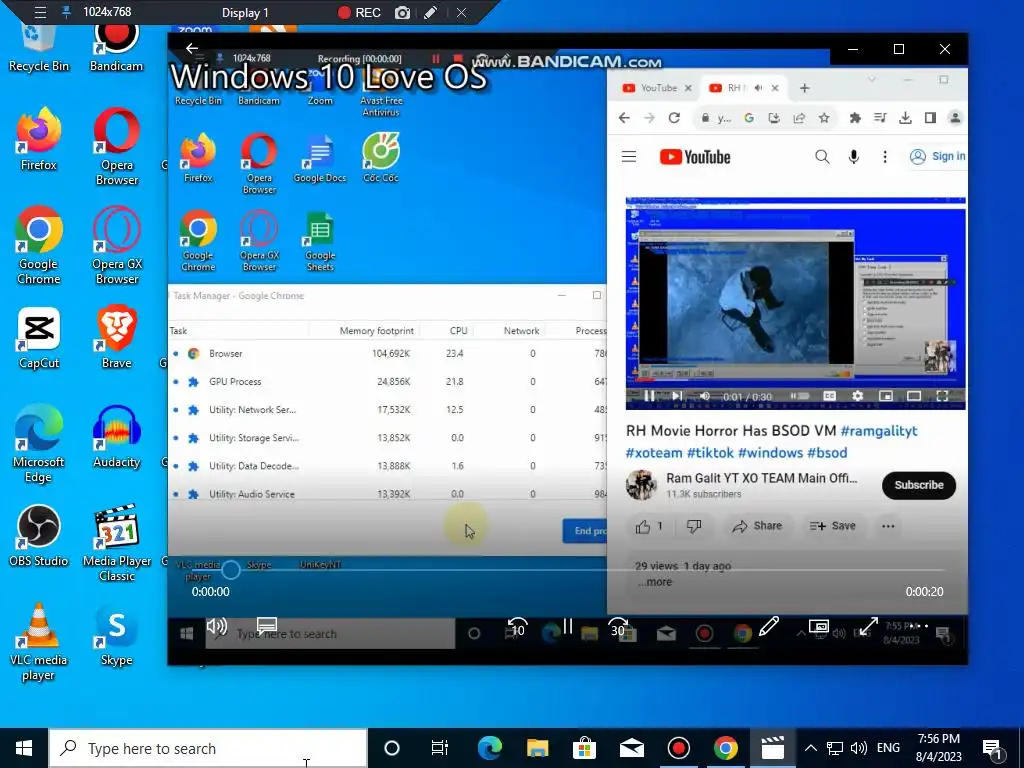Select the CapCut desktop shortcut
Image resolution: width=1024 pixels, height=768 pixels.
[x=39, y=338]
